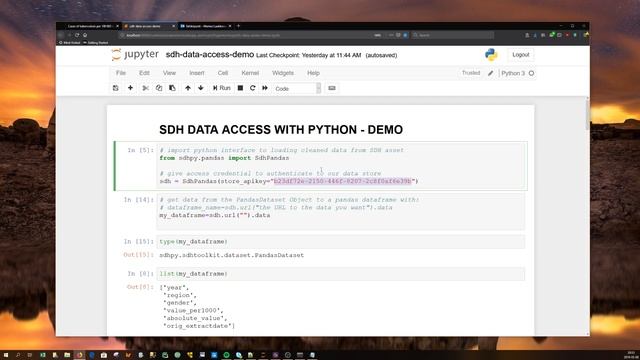This screenshot has width=640, height=360.
Task: Click the 'value_per1000' output line
Action: pyautogui.click(x=193, y=311)
